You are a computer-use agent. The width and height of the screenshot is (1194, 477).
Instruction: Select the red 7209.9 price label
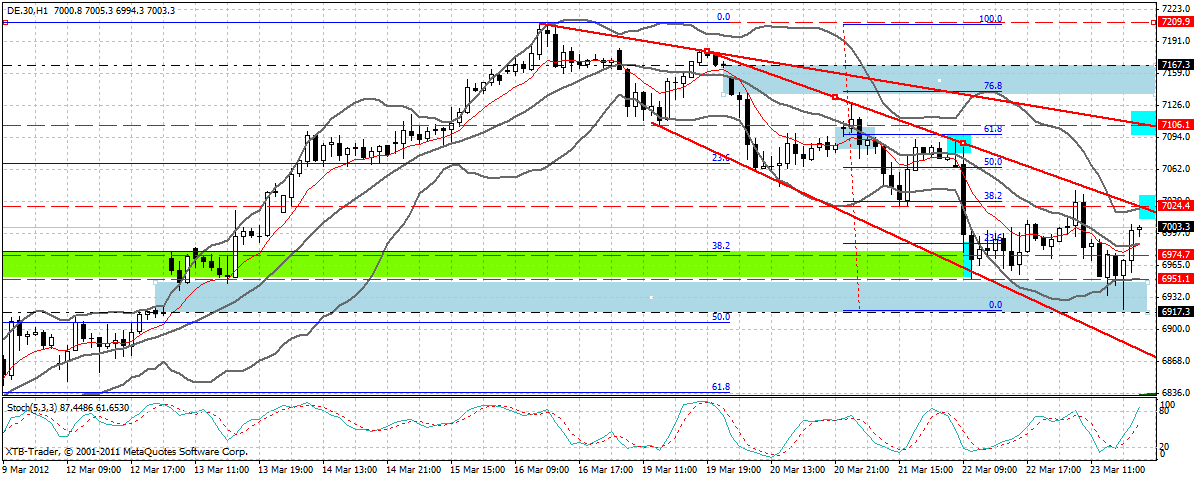tap(1174, 23)
